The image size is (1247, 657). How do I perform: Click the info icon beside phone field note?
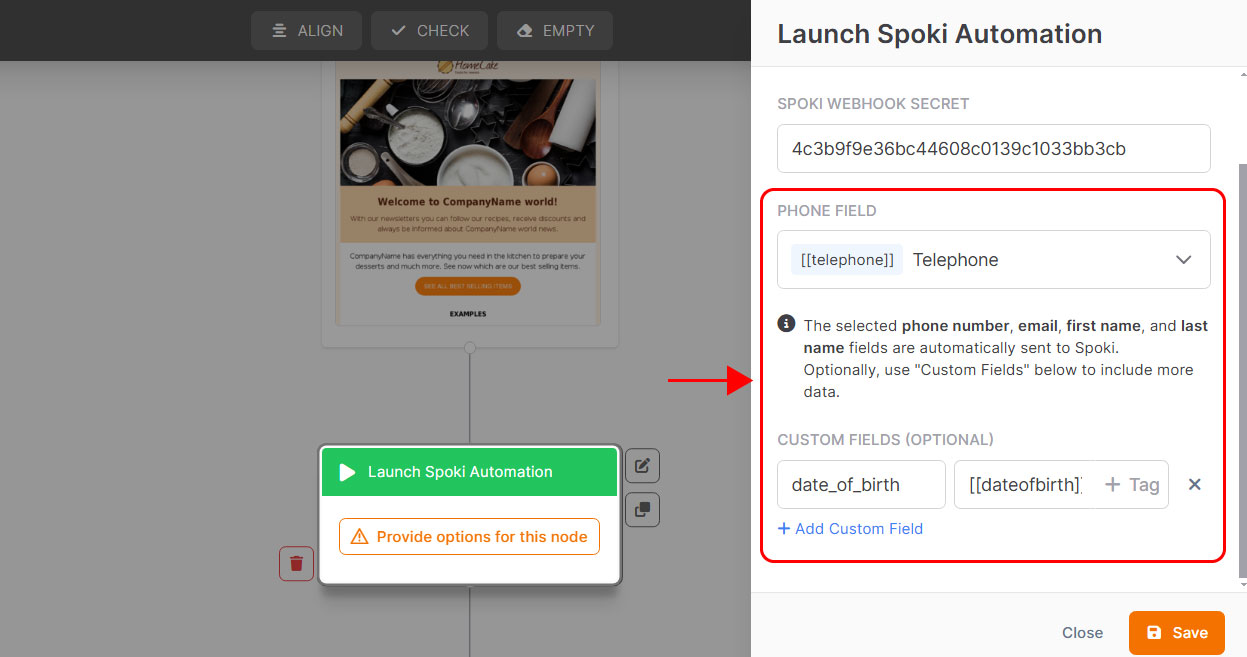point(786,324)
